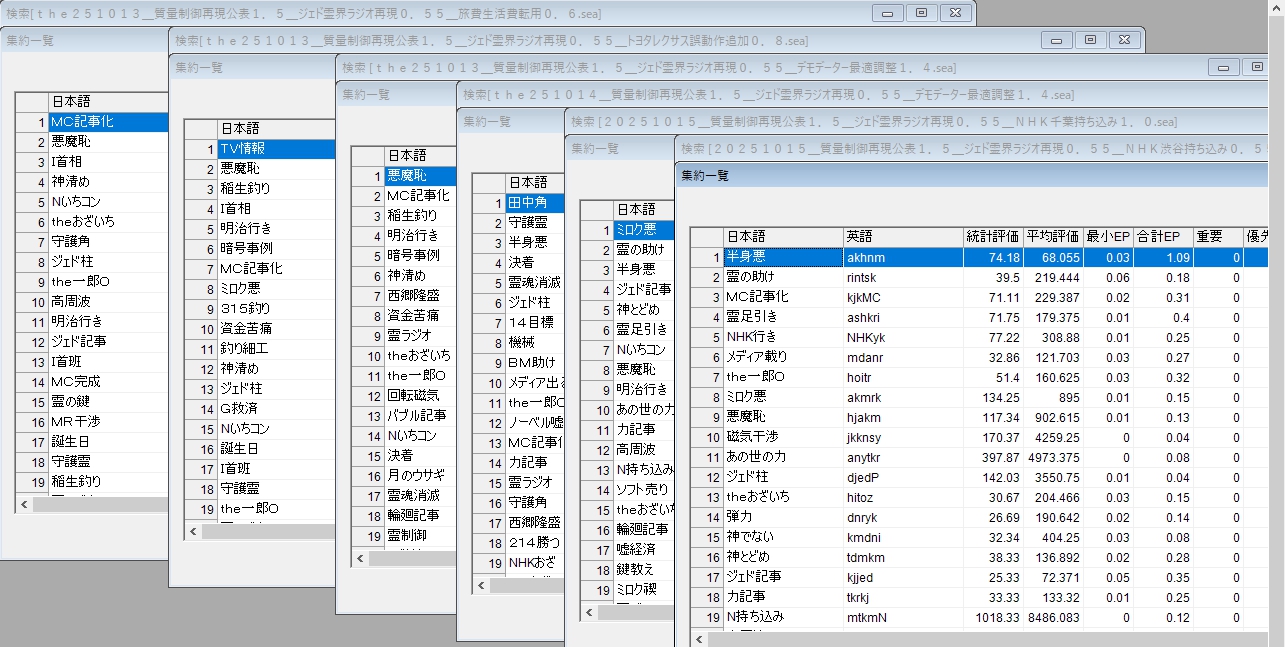The image size is (1285, 647).
Task: Choose the G救済 entry
Action: (275, 408)
